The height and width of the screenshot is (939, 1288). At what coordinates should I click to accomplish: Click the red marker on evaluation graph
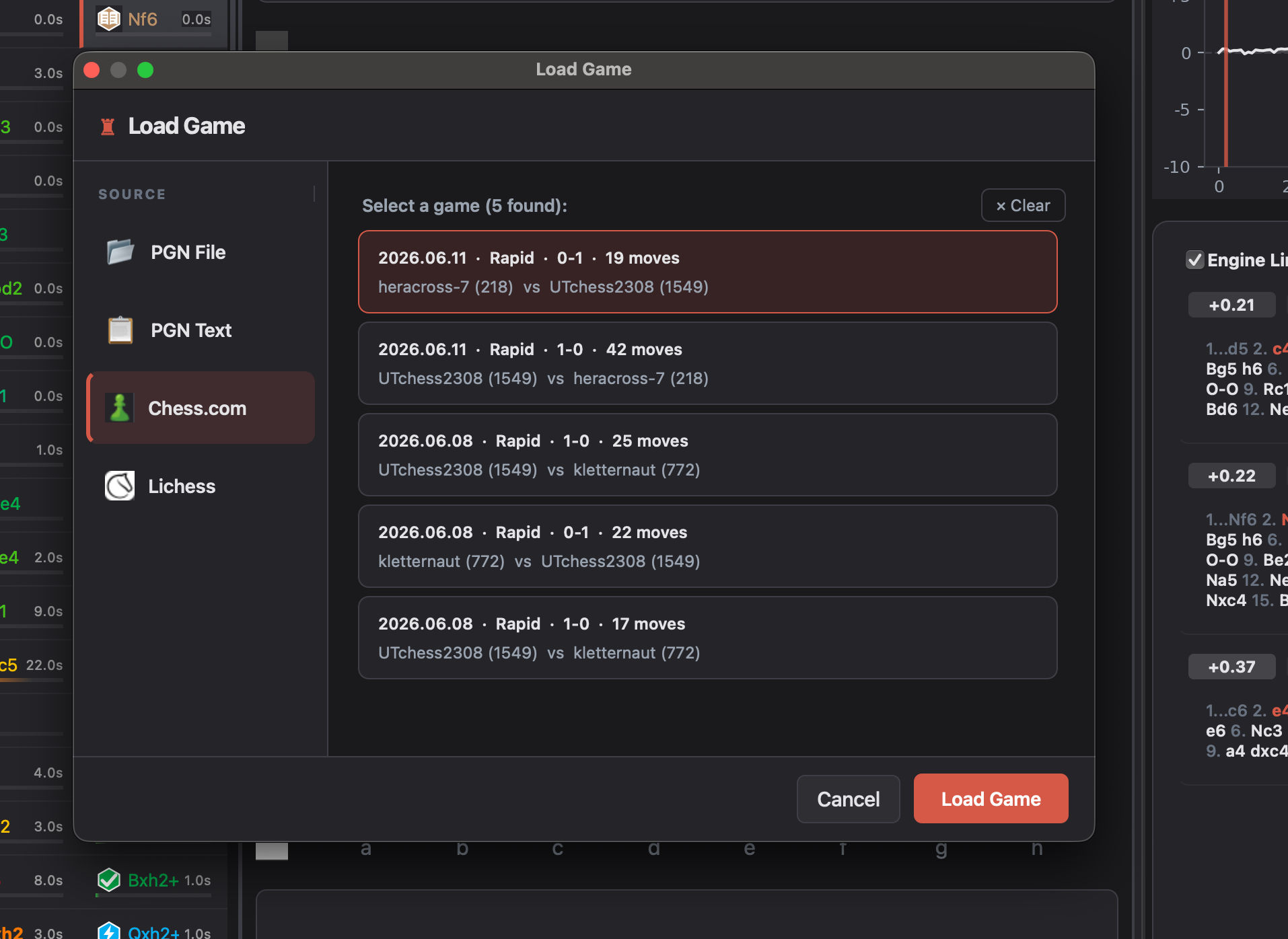click(1226, 83)
